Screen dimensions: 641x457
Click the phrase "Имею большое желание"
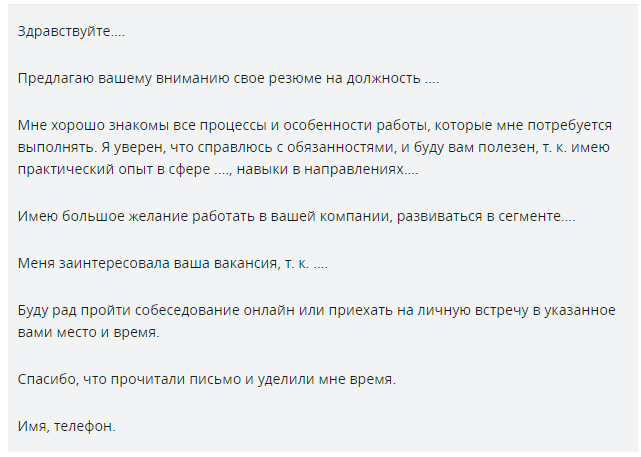(x=91, y=217)
